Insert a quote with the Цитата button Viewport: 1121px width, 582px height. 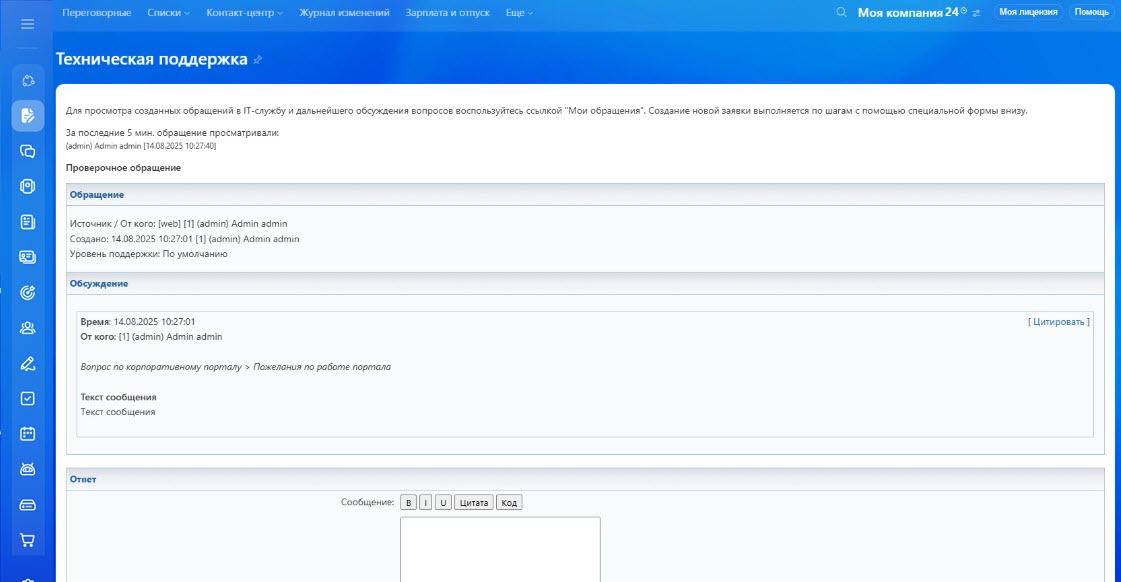tap(473, 503)
